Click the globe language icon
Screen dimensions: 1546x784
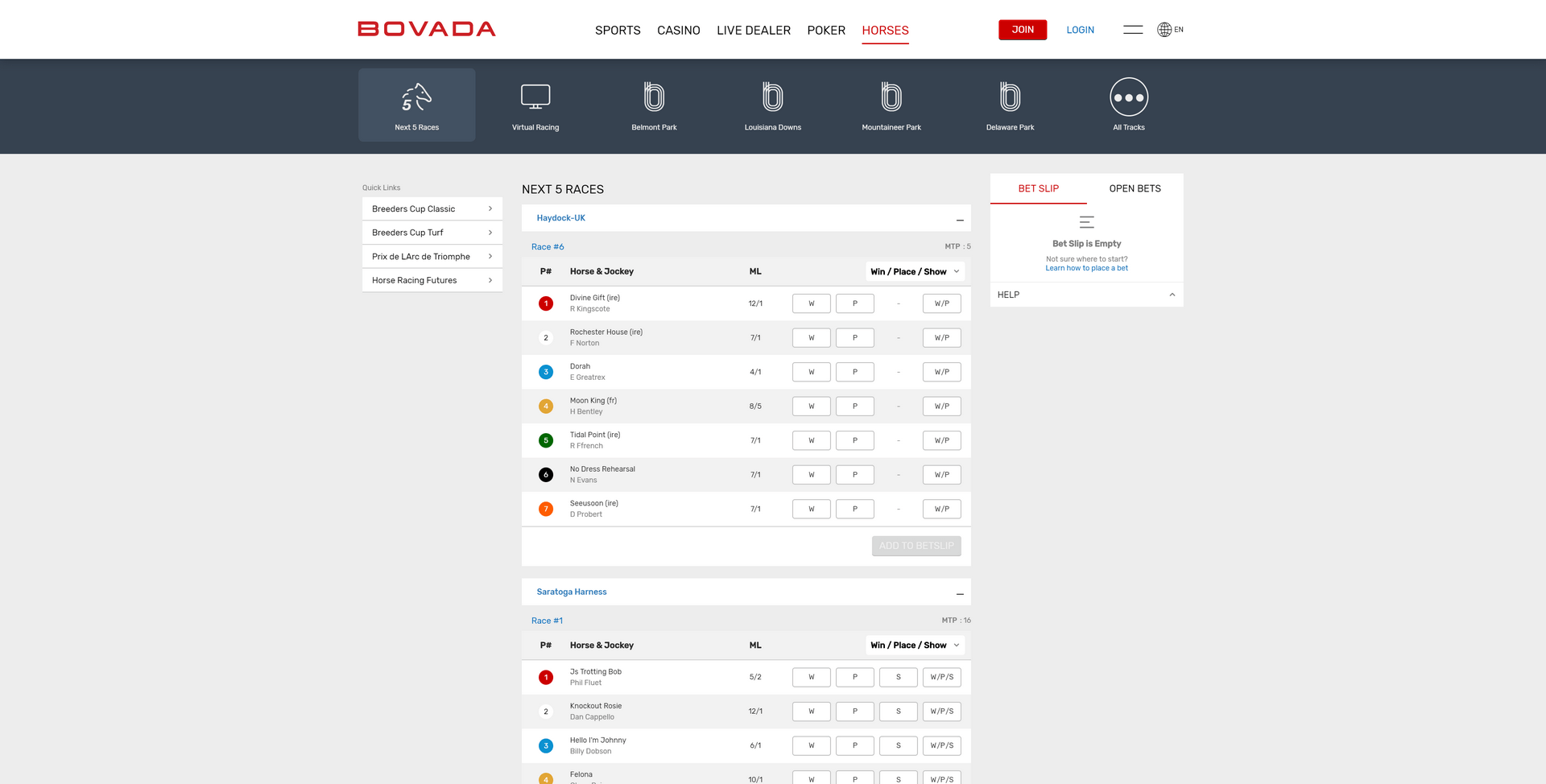point(1164,30)
